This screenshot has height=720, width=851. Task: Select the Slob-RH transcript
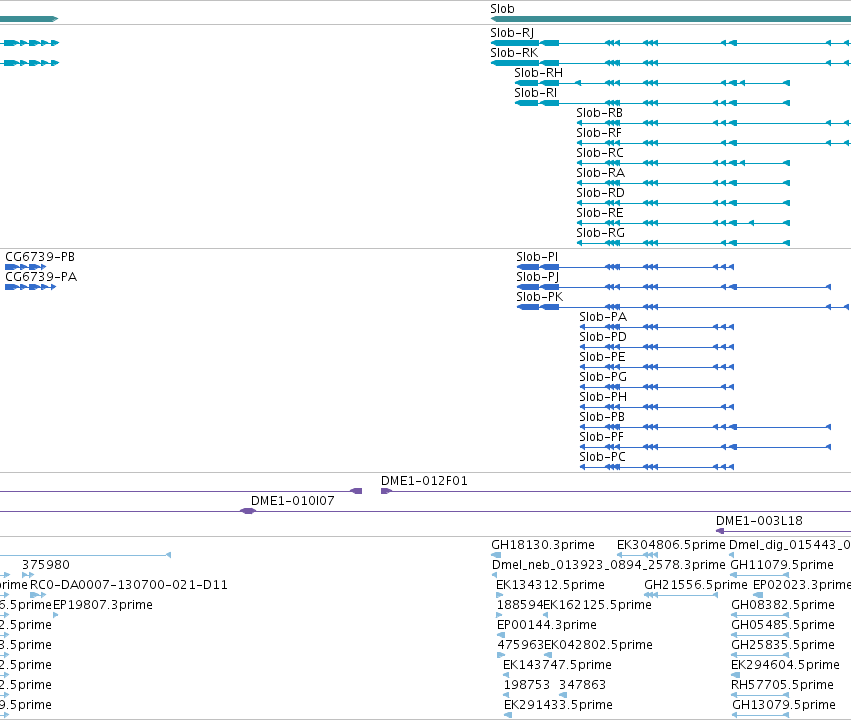652,83
